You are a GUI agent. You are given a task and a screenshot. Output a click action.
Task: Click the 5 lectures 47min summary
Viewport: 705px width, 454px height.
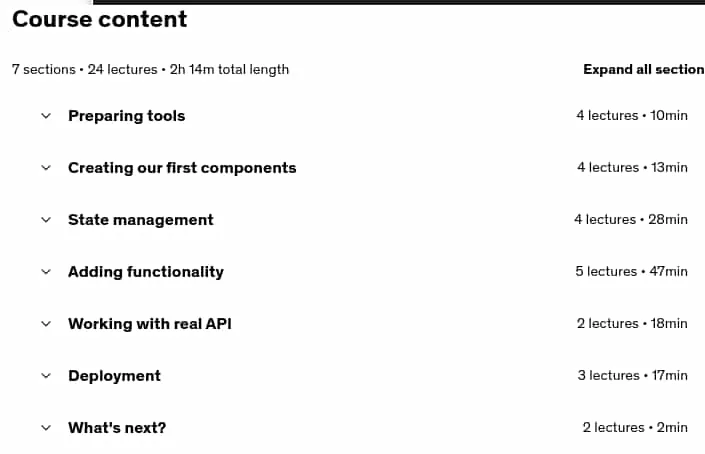click(x=631, y=272)
